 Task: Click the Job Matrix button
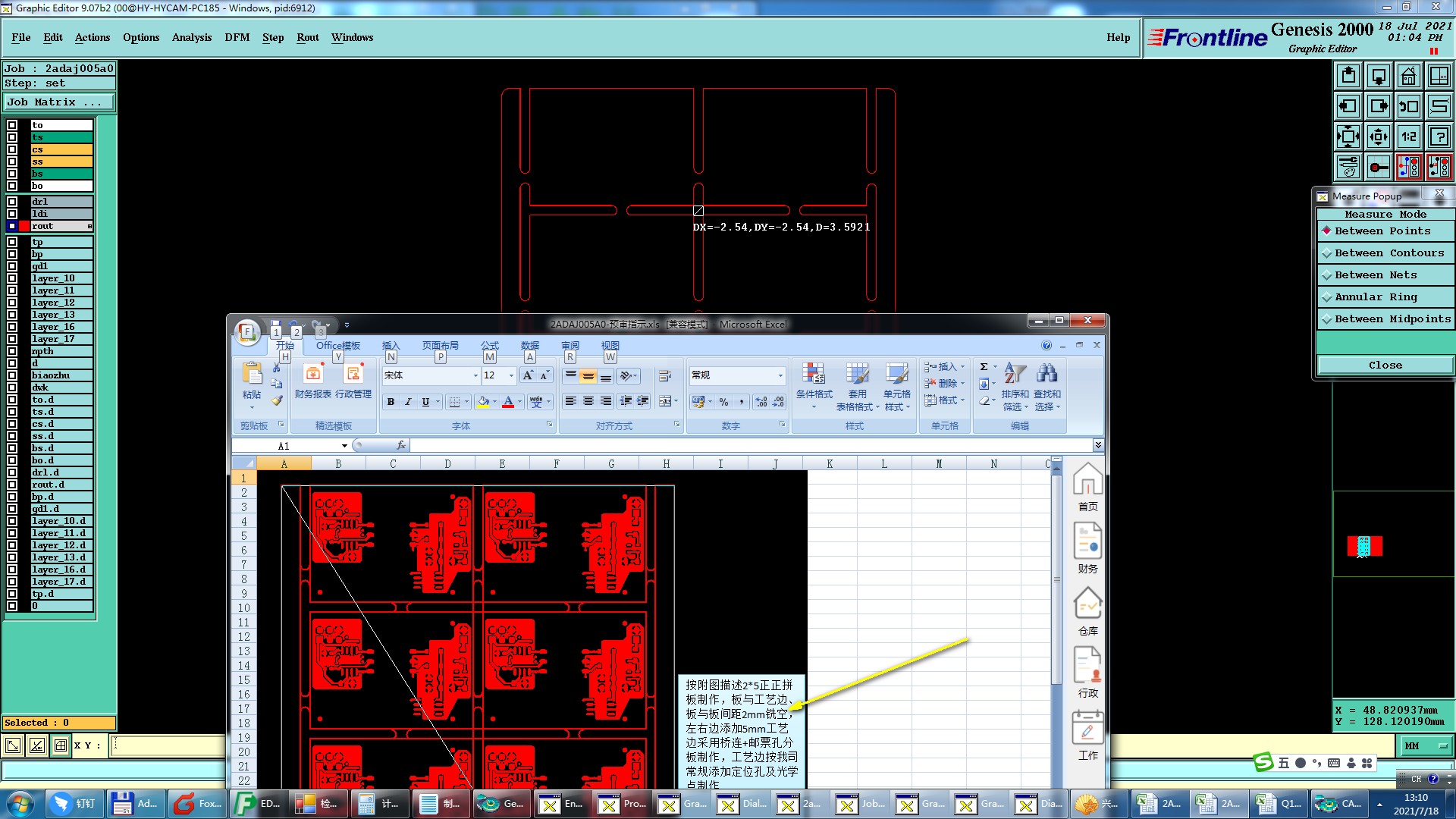tap(59, 102)
